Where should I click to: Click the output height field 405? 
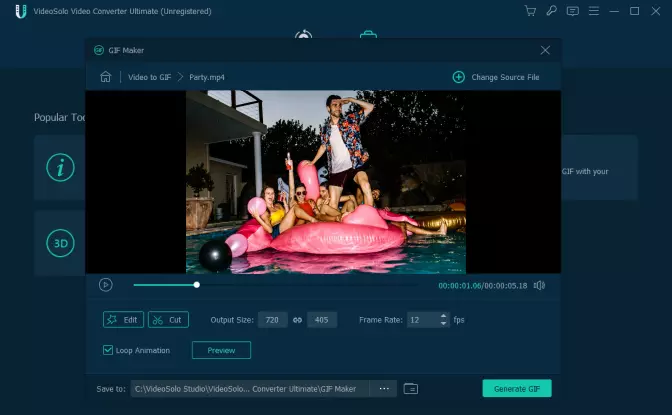pyautogui.click(x=322, y=320)
